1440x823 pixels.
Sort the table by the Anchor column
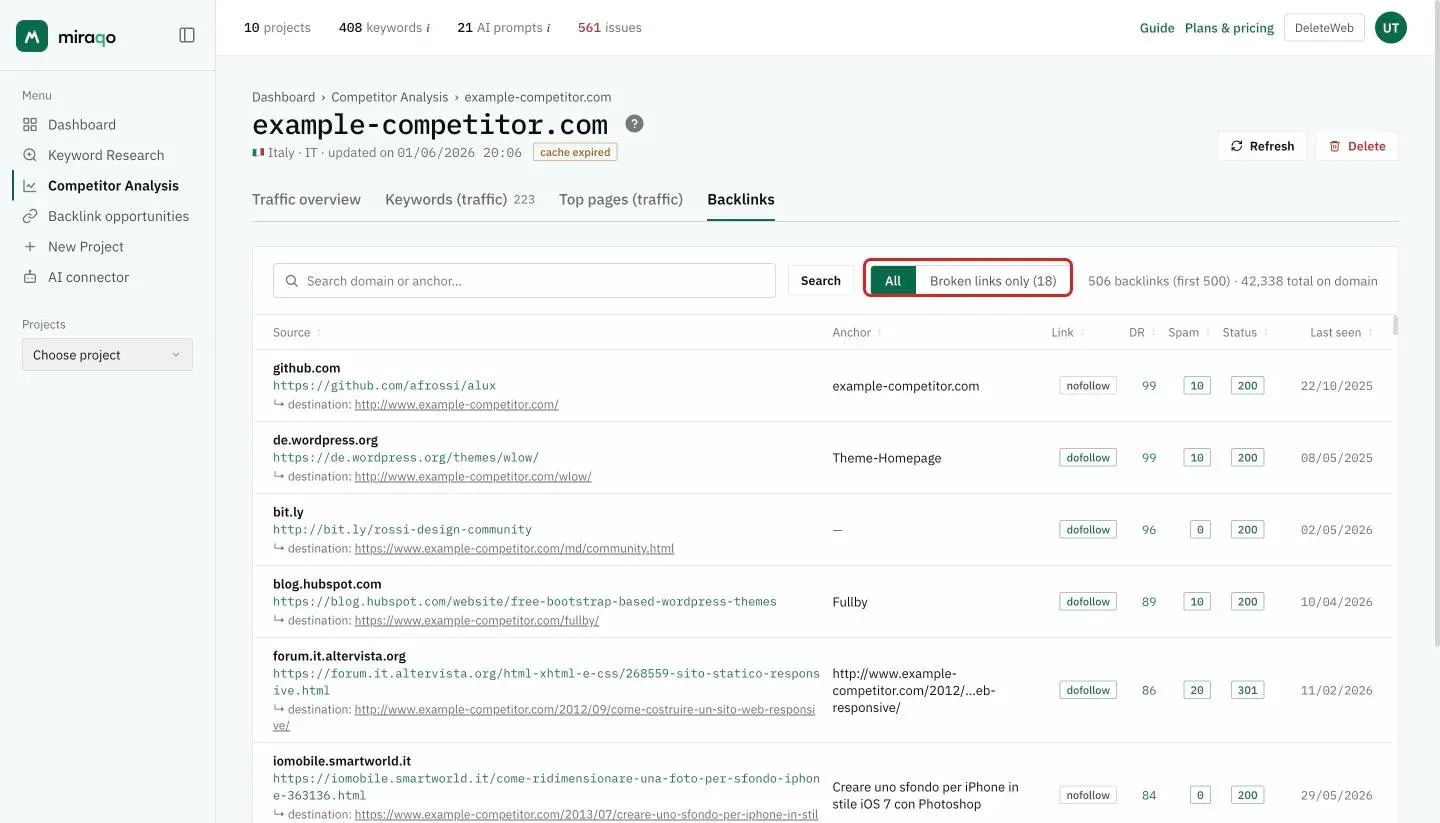(856, 332)
